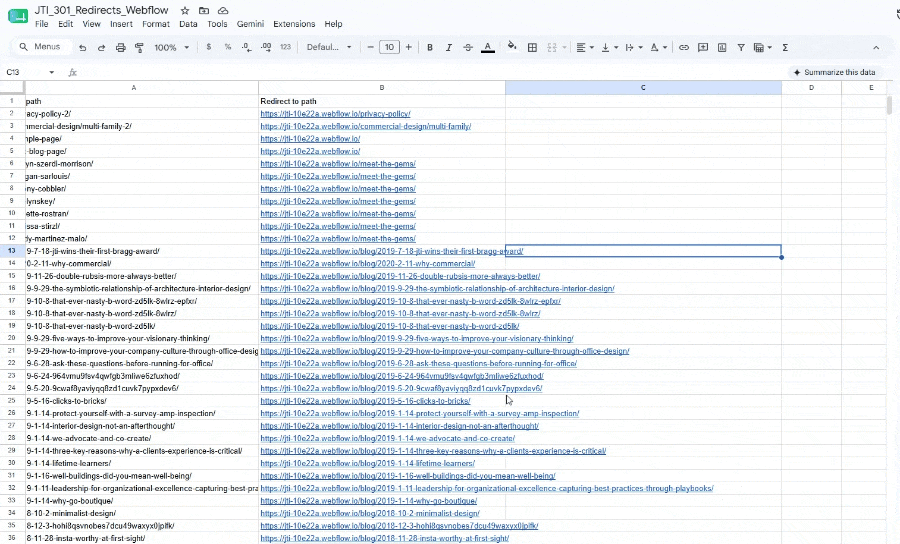Open the View menu
Image resolution: width=900 pixels, height=544 pixels.
coord(91,24)
